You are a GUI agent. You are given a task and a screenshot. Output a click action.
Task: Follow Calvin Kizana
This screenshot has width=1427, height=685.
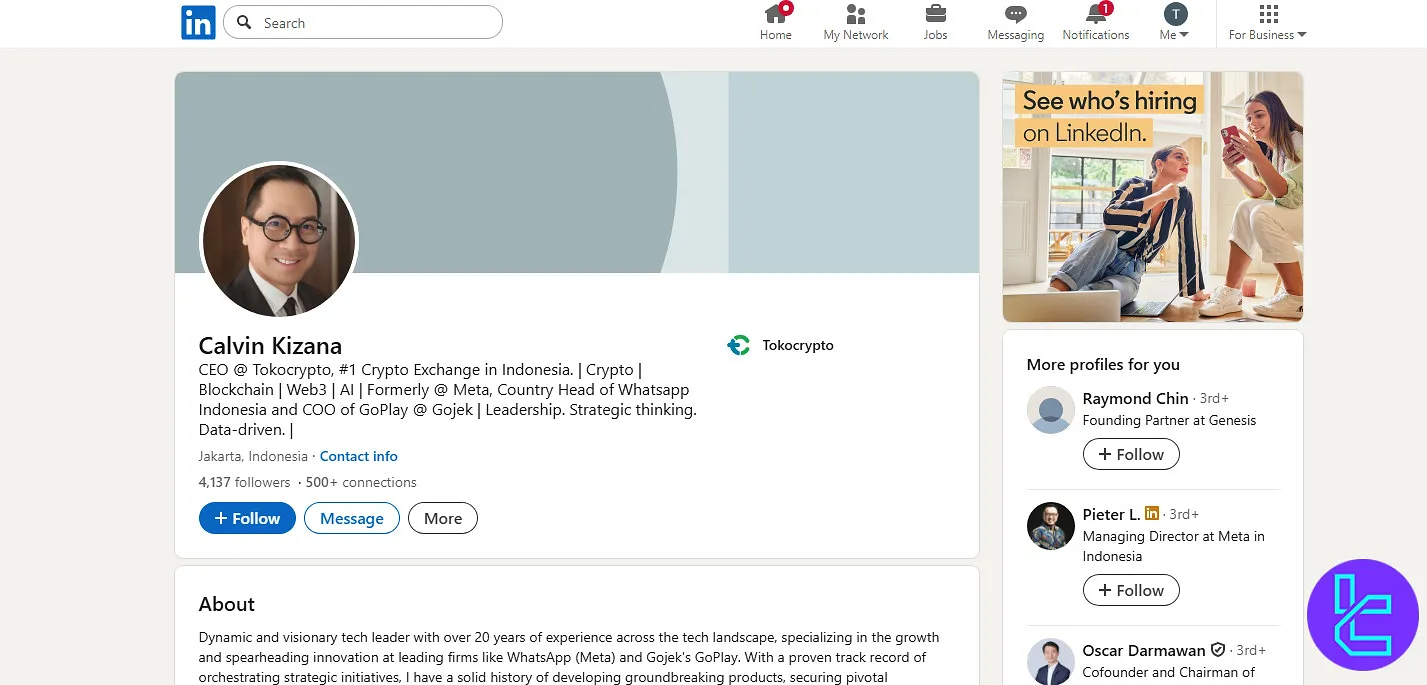pyautogui.click(x=247, y=518)
